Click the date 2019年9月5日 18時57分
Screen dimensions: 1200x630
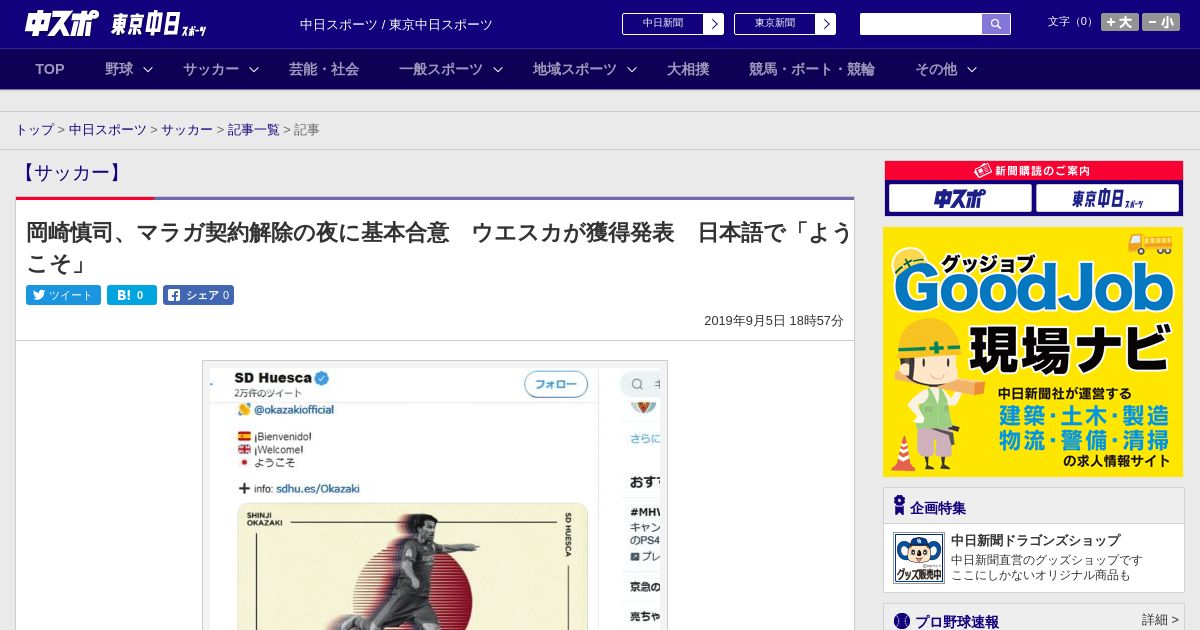click(774, 321)
